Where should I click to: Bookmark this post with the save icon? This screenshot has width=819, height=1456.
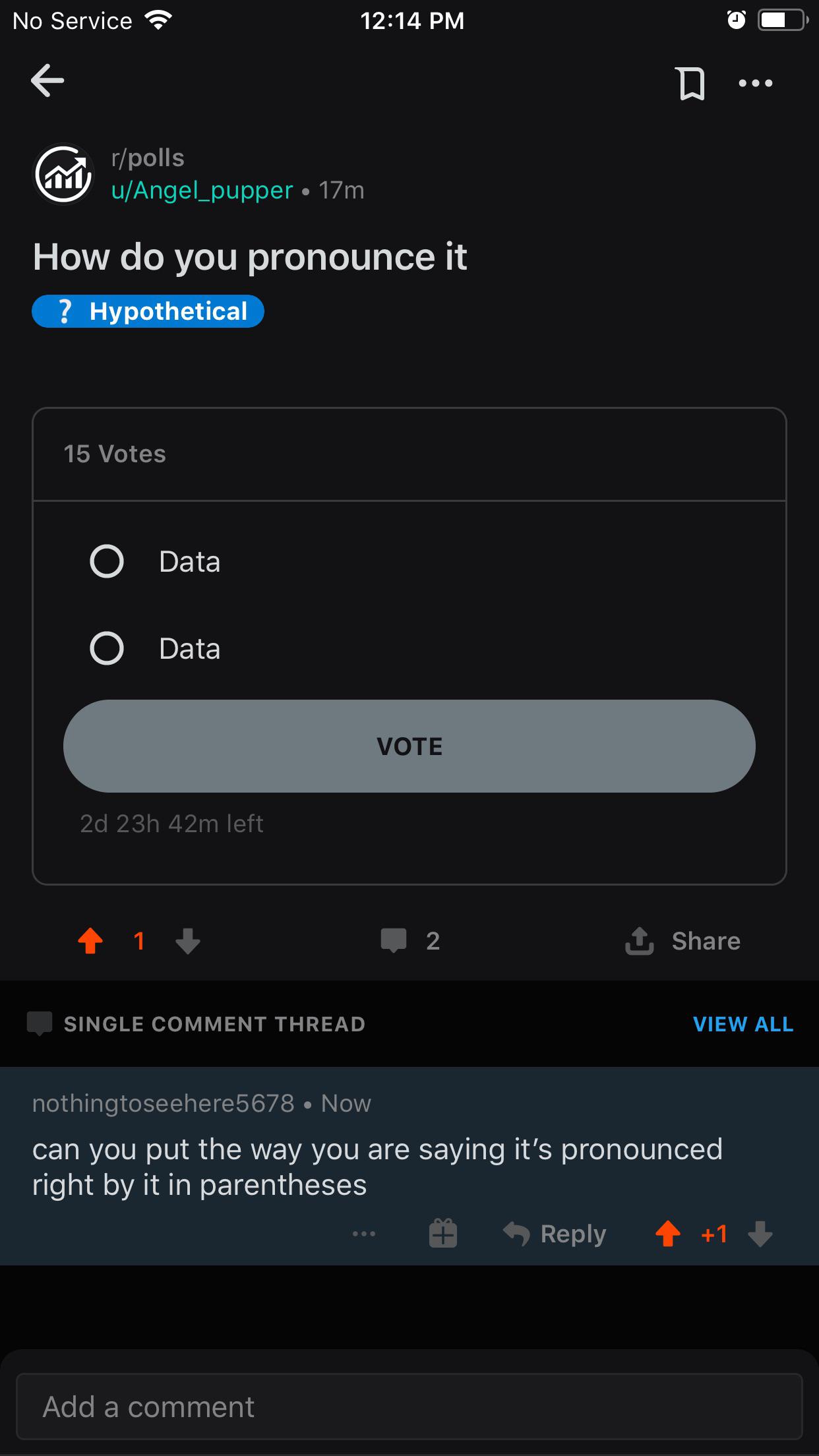[x=691, y=84]
